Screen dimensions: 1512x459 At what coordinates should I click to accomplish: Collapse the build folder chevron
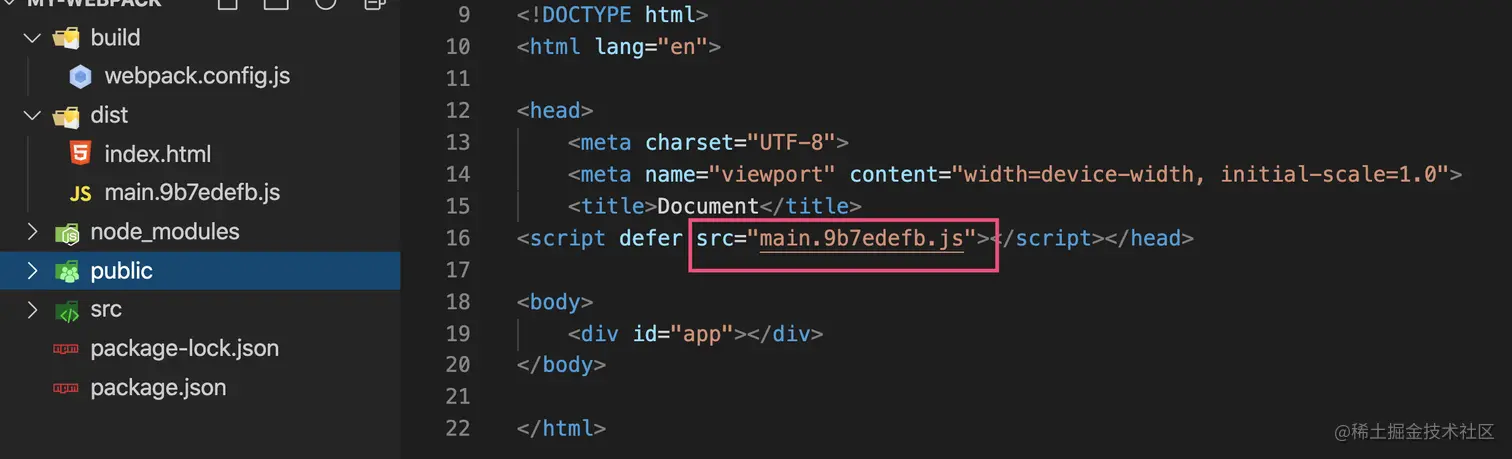[x=33, y=38]
